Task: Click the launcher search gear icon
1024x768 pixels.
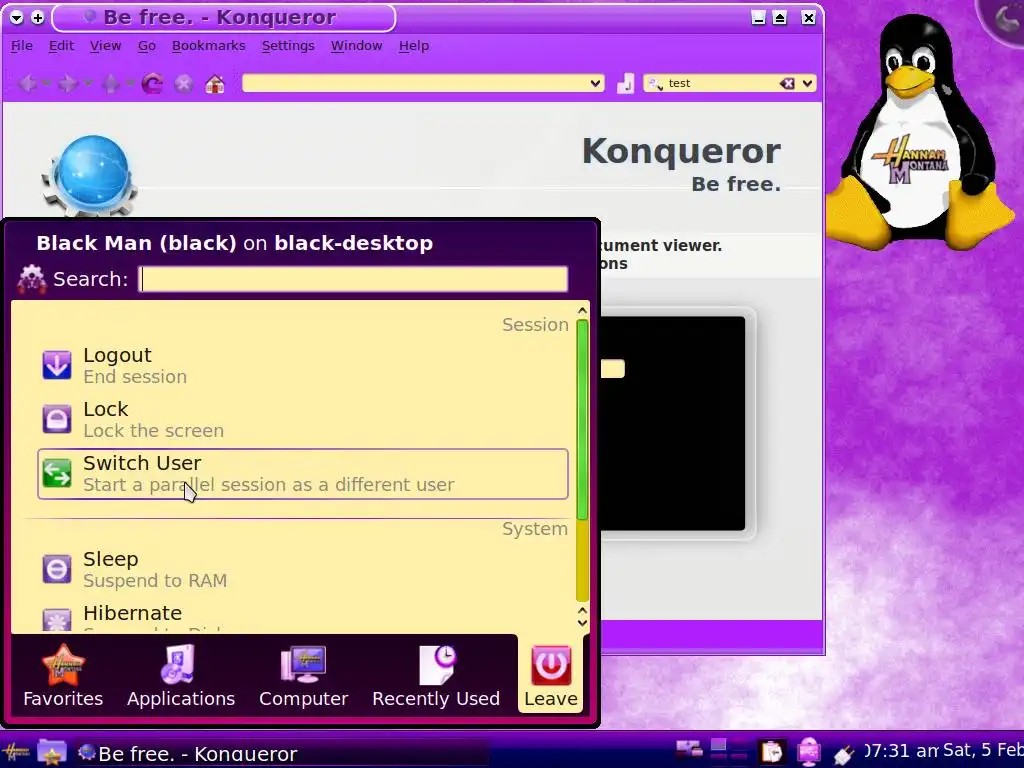Action: (31, 279)
